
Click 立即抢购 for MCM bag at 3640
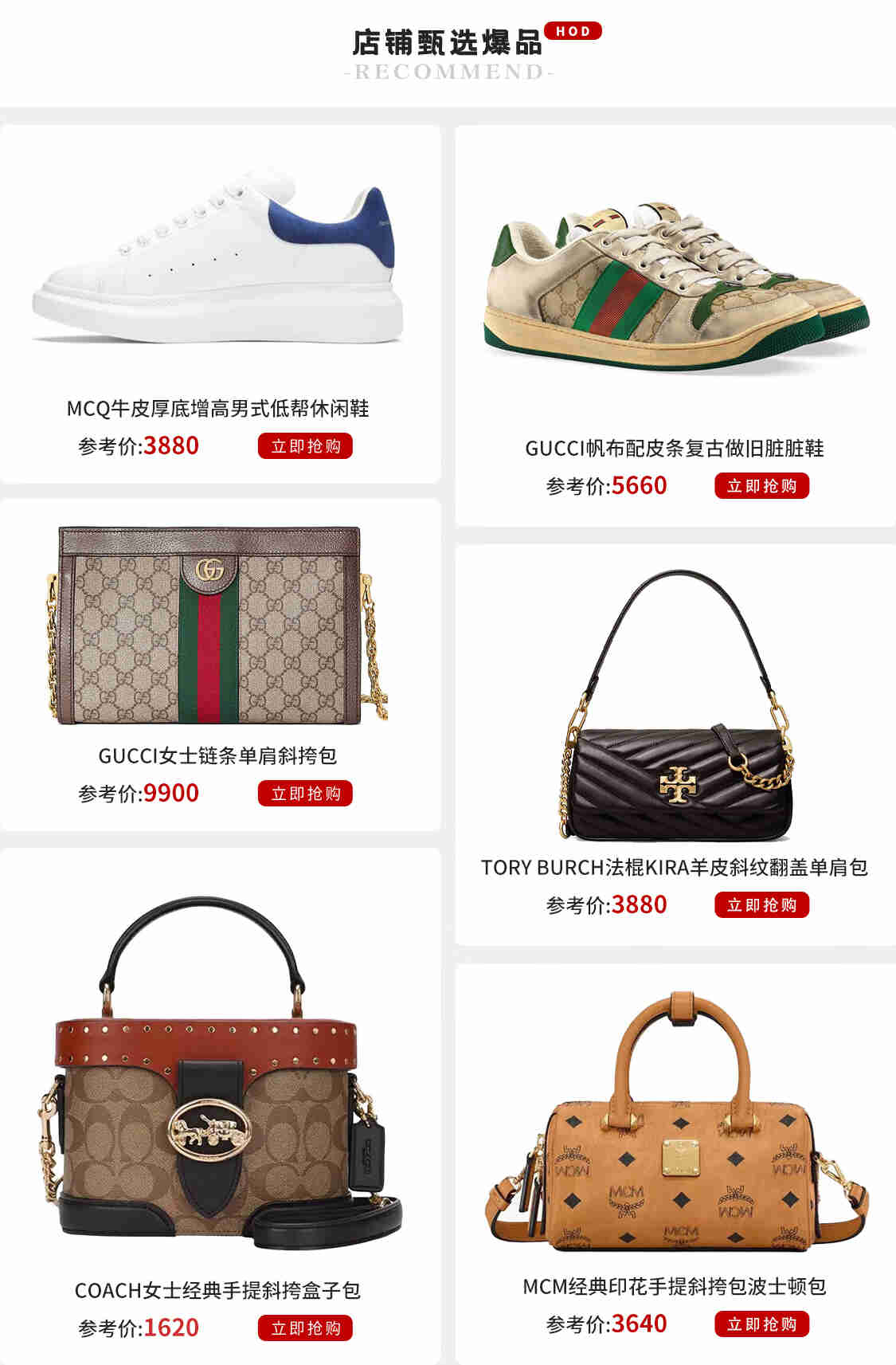pyautogui.click(x=761, y=1324)
